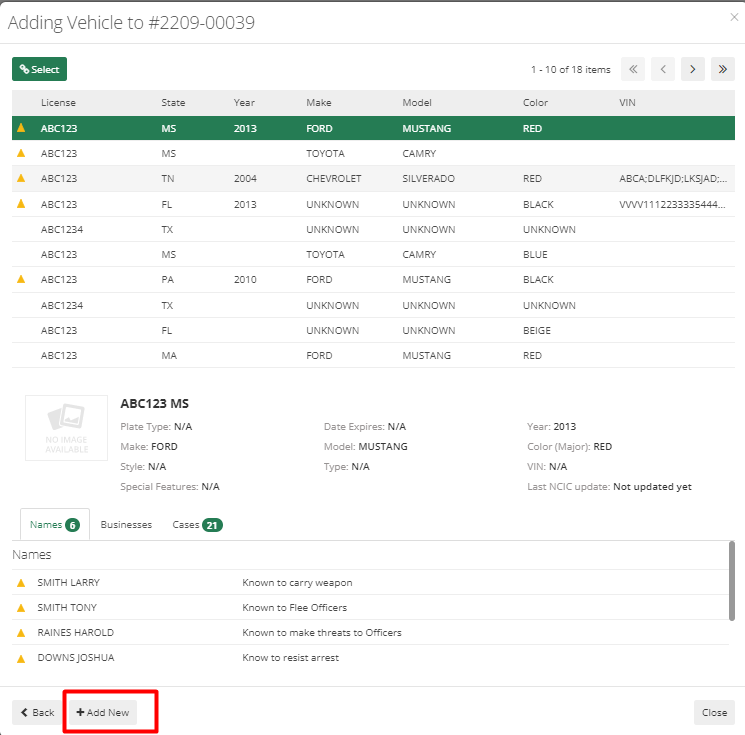Click the Make column header
Image resolution: width=745 pixels, height=735 pixels.
point(319,103)
